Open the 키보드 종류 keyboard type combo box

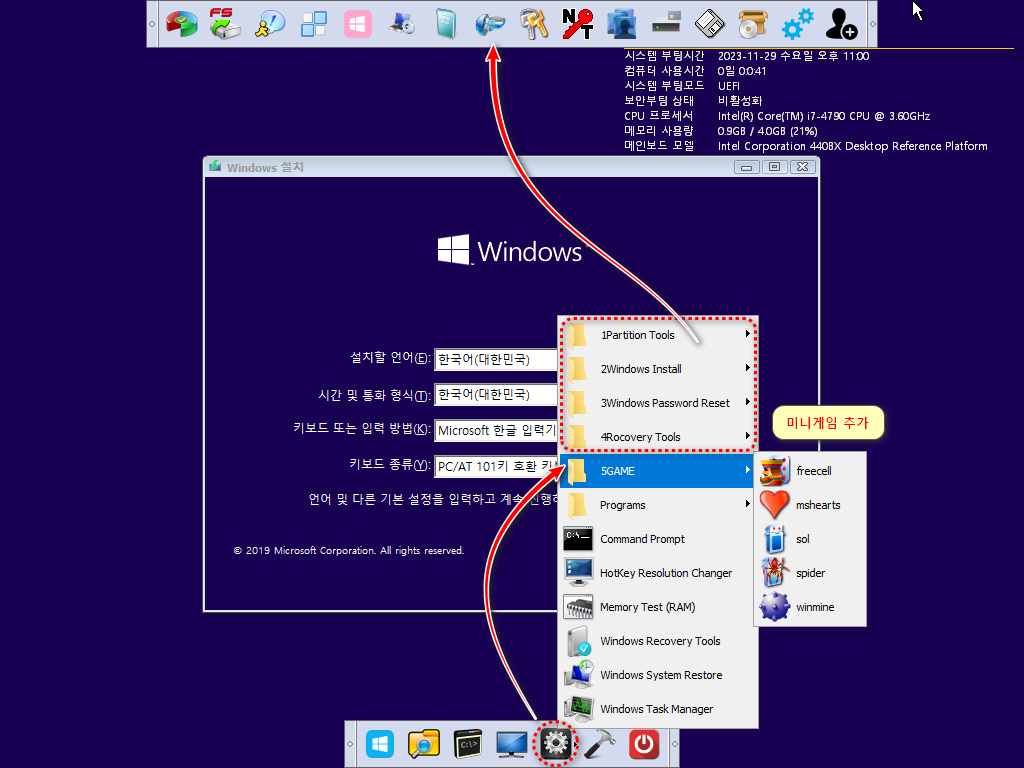pyautogui.click(x=496, y=466)
